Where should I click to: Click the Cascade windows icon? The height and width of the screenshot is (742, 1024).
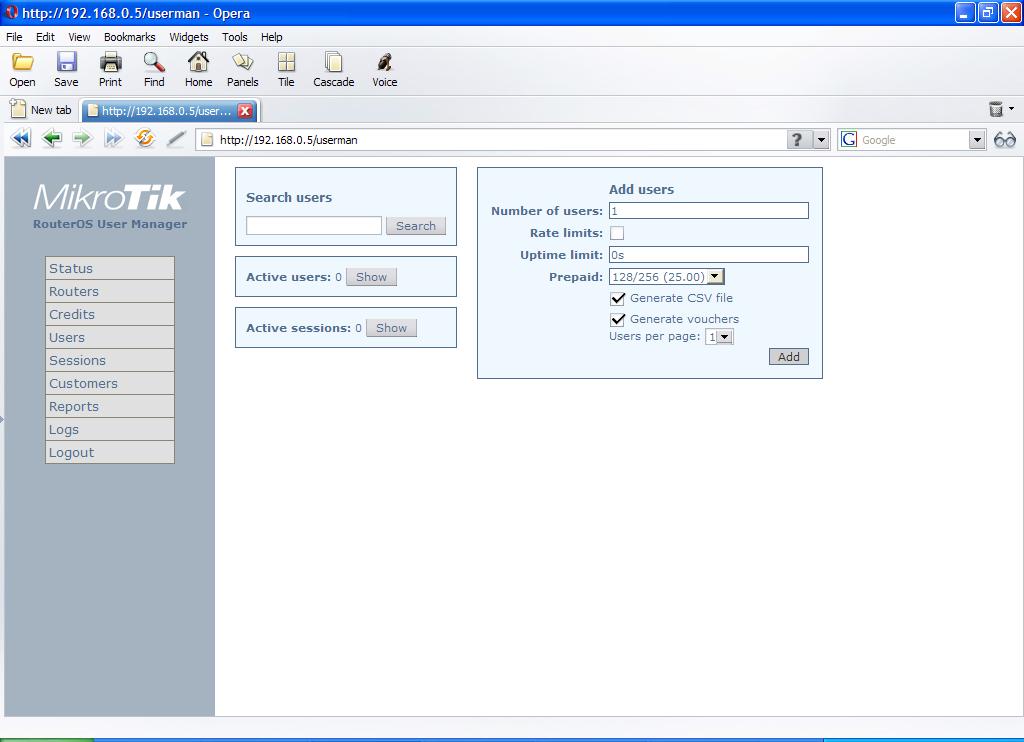(333, 62)
